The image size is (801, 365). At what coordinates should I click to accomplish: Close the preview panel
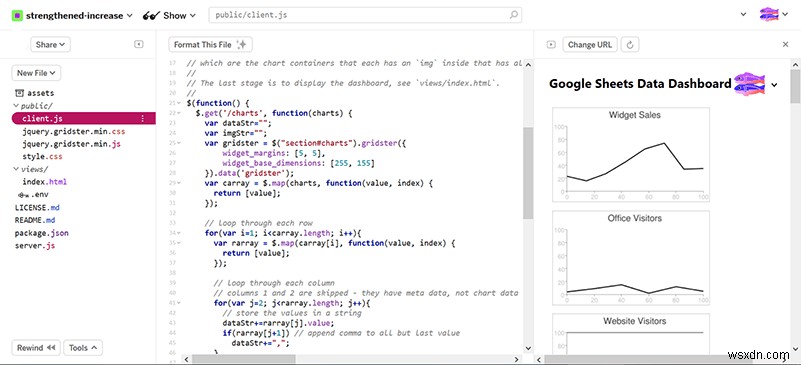(x=786, y=44)
